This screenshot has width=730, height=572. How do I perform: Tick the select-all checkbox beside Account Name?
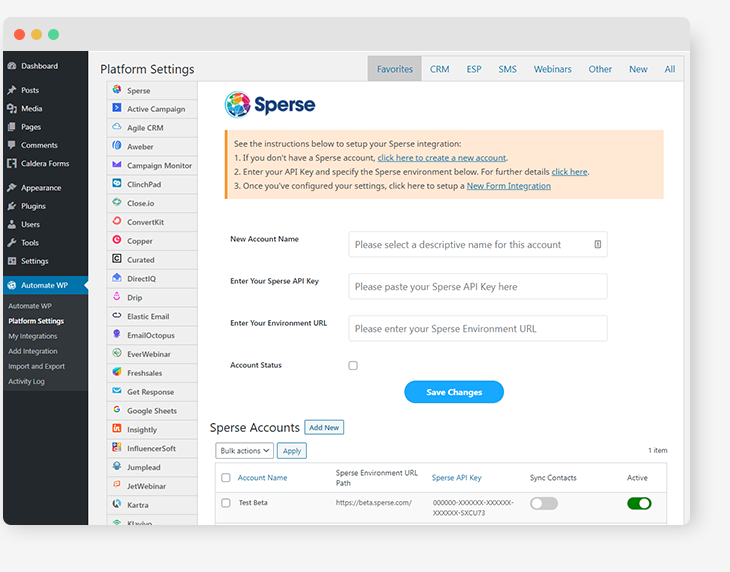[x=226, y=478]
